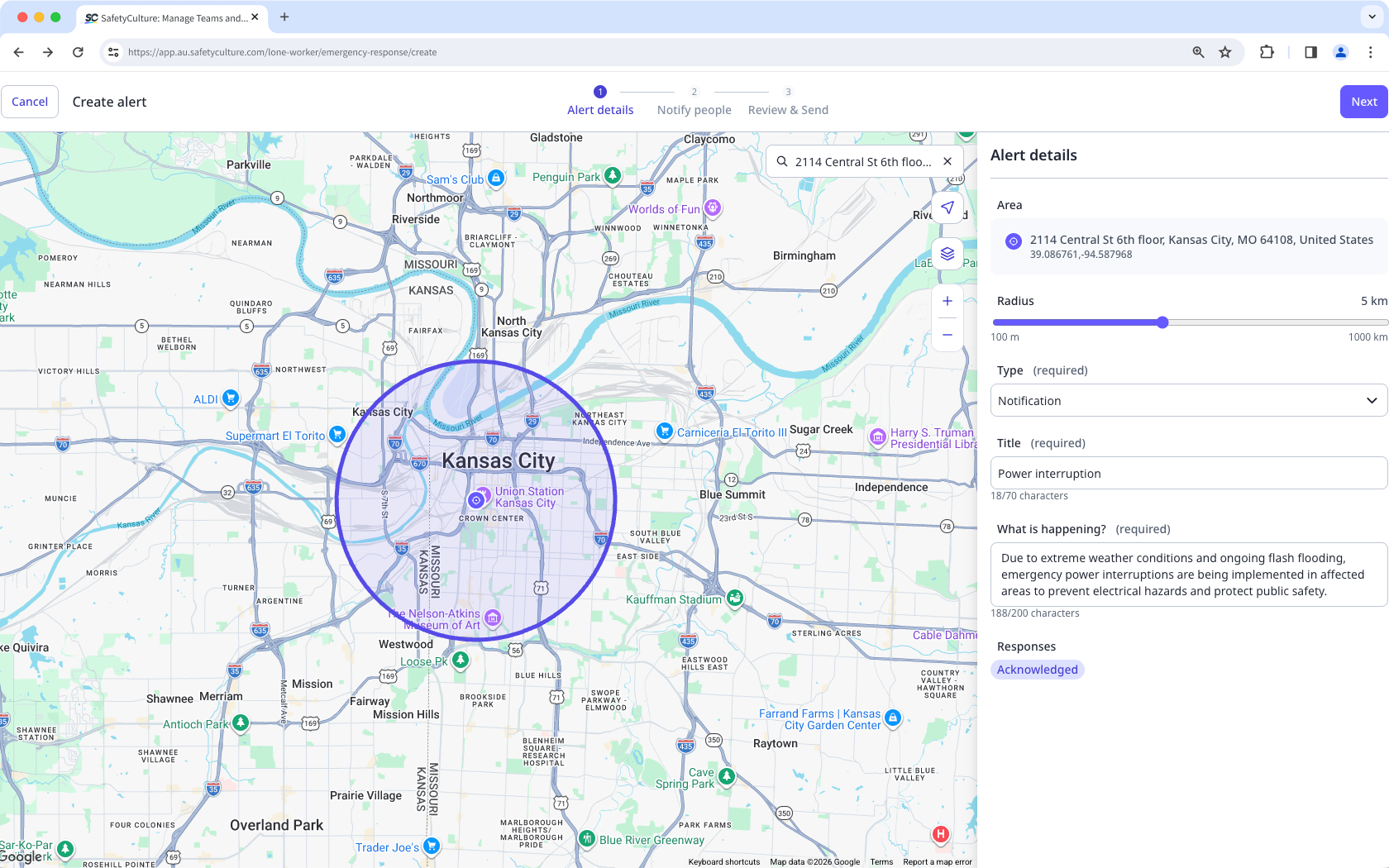The image size is (1389, 868).
Task: Edit the Title field Power interruption
Action: click(x=1189, y=473)
